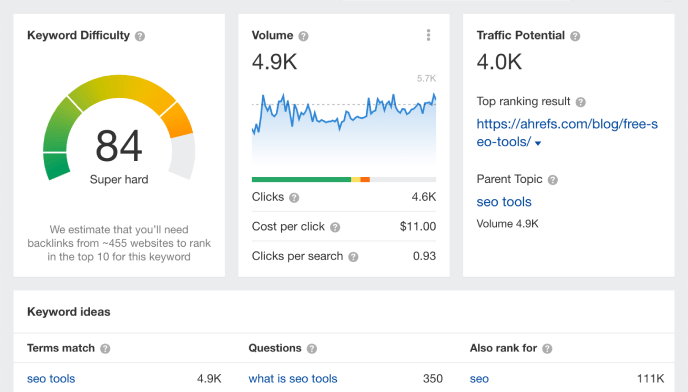The width and height of the screenshot is (688, 392).
Task: Click the Clicks per search help icon
Action: click(x=353, y=257)
